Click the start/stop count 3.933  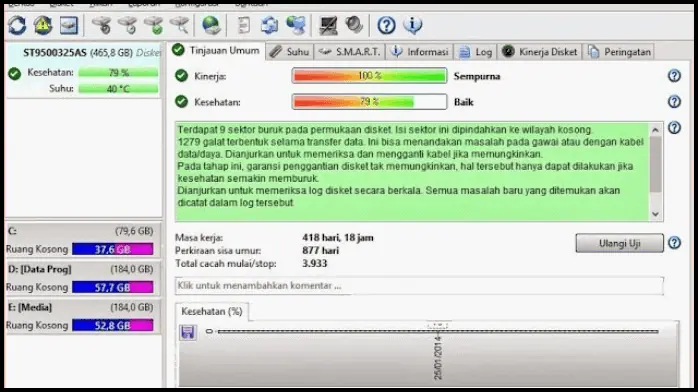tap(315, 263)
